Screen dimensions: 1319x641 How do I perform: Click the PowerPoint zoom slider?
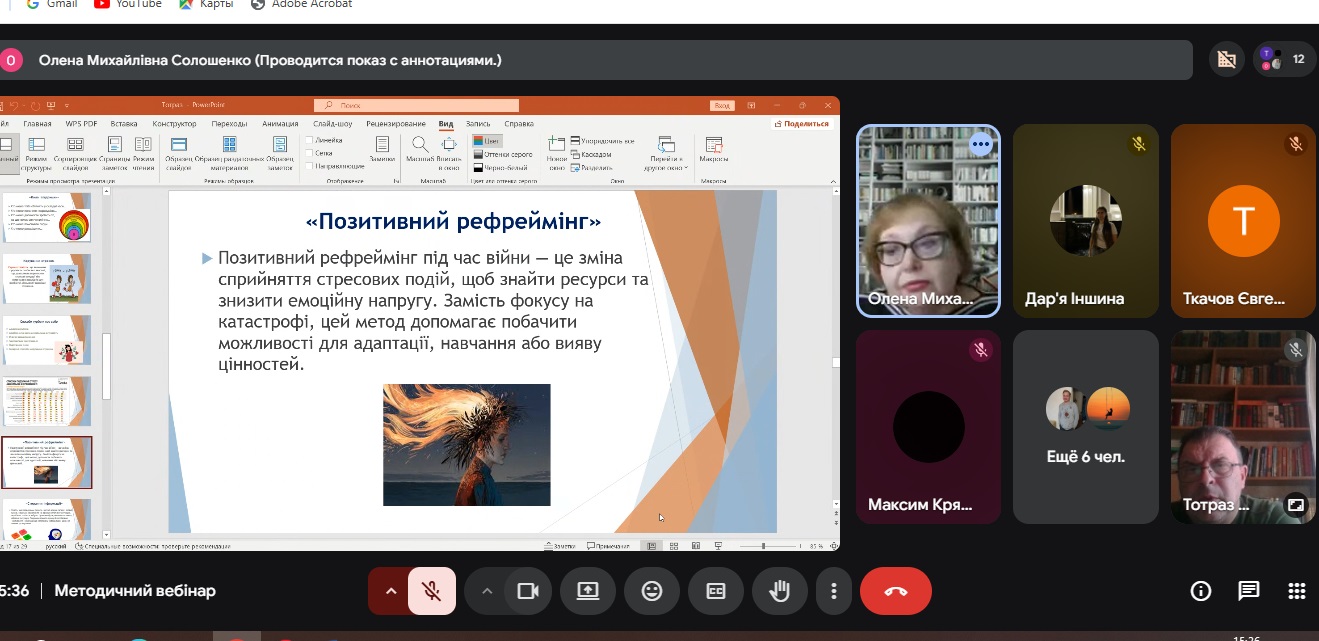pos(763,546)
